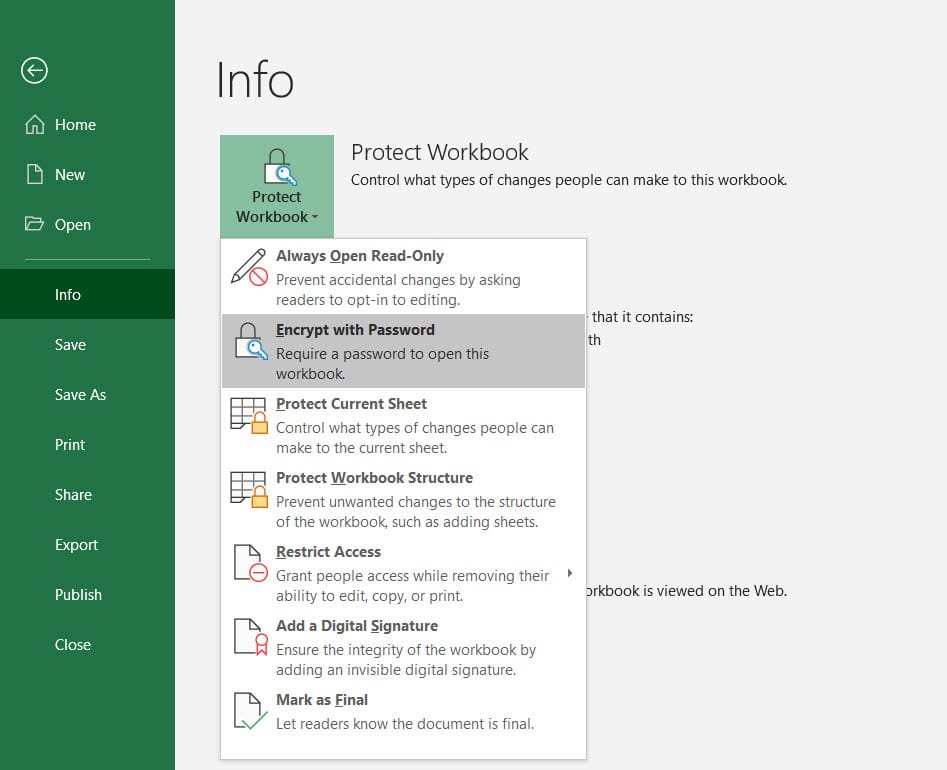The width and height of the screenshot is (947, 770).
Task: Click the back arrow to exit Info view
Action: point(33,70)
